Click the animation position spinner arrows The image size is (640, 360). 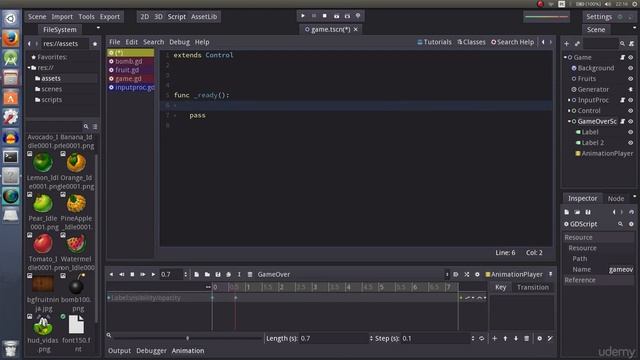[185, 274]
